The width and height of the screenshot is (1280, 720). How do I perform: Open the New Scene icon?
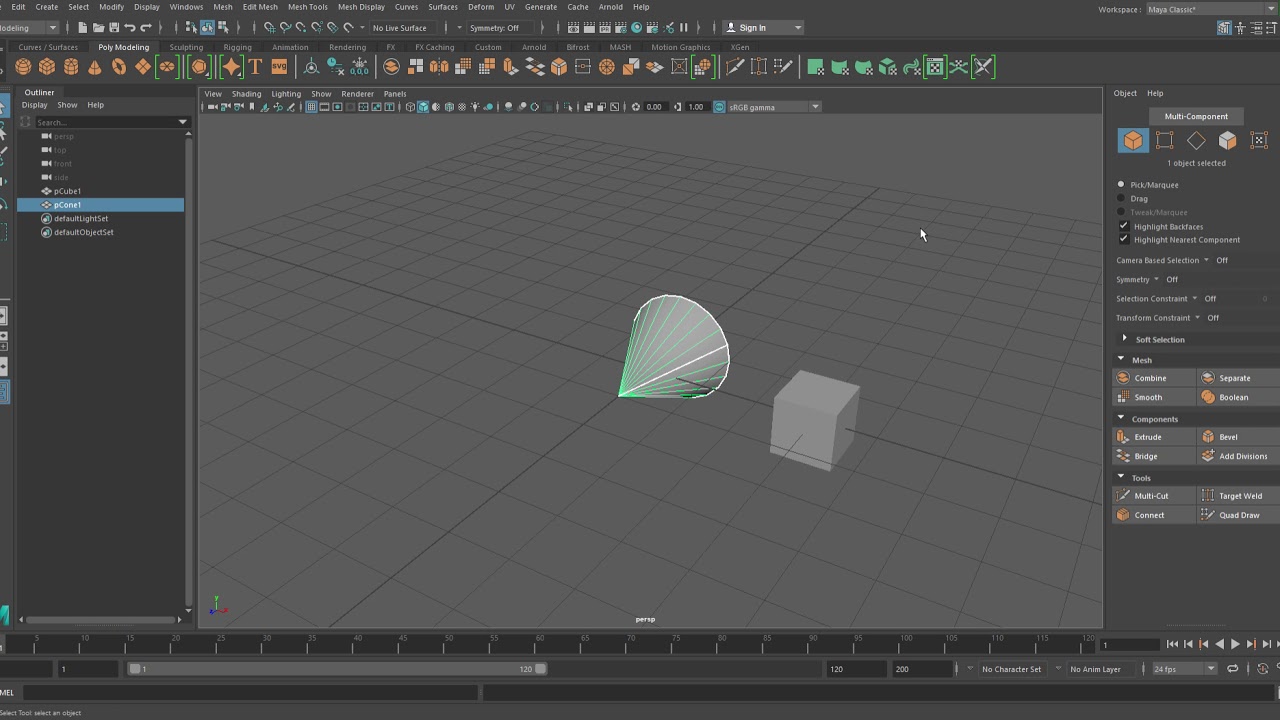82,27
